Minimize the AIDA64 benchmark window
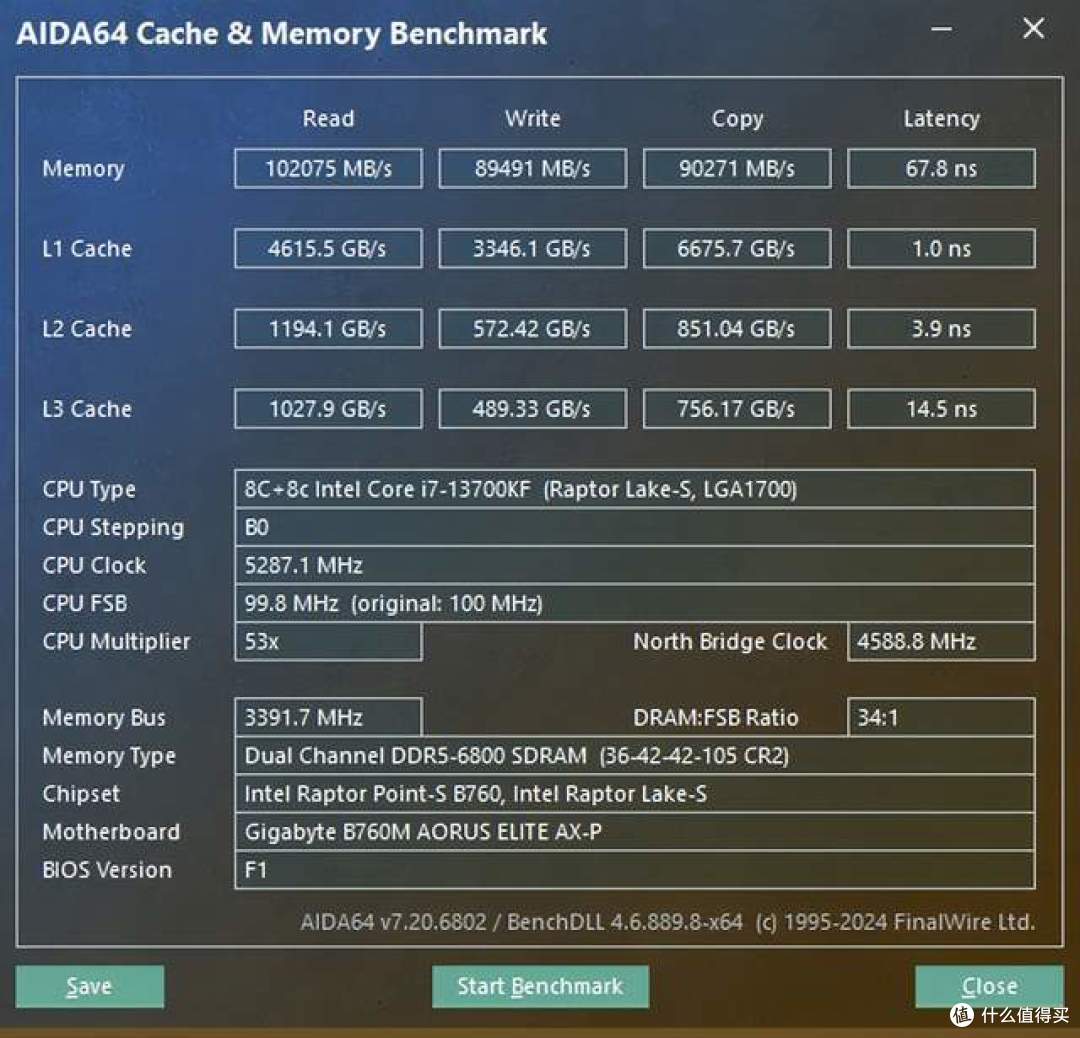 pos(941,29)
